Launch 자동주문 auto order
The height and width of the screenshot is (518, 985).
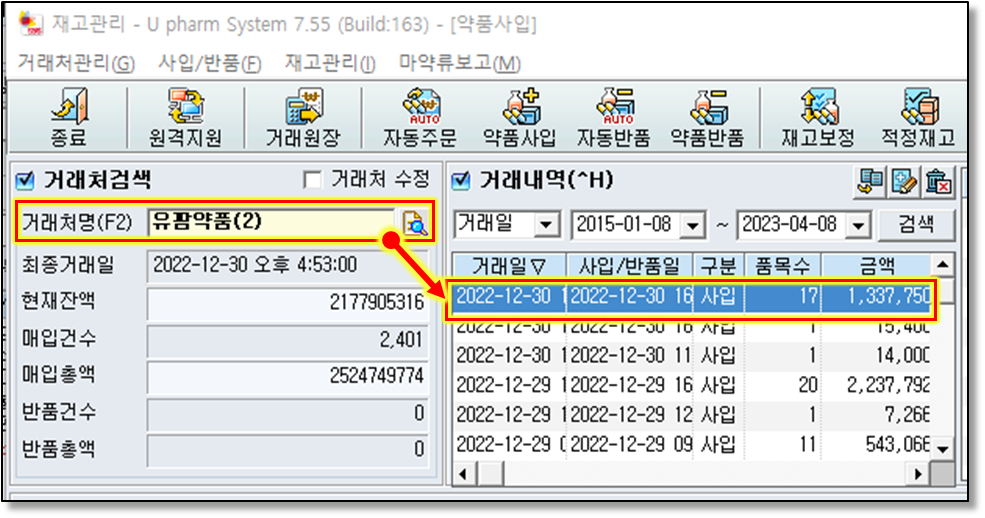[x=418, y=117]
